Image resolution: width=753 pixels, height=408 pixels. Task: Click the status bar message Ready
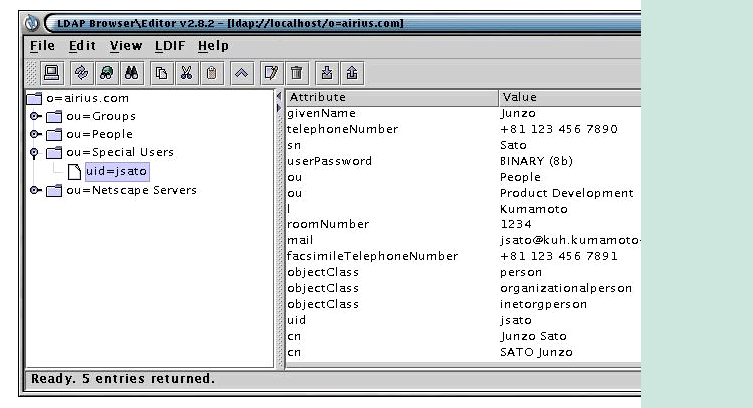(123, 379)
